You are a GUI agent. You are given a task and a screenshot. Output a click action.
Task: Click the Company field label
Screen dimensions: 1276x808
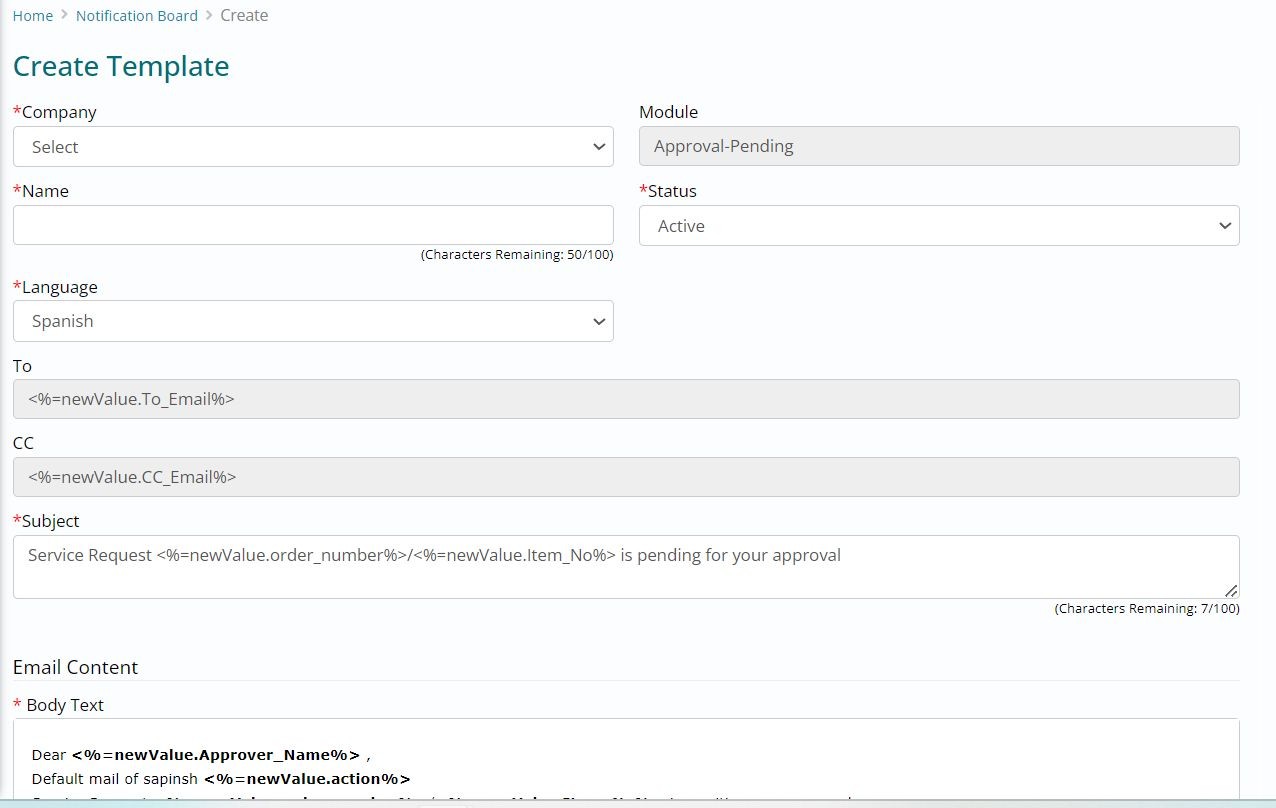click(58, 112)
